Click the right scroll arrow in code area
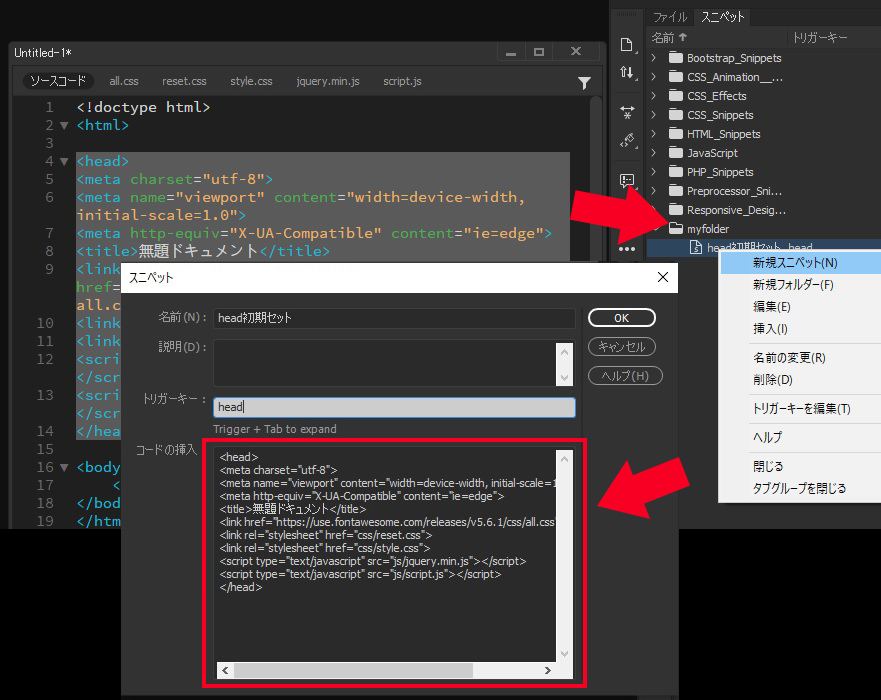 coord(547,670)
